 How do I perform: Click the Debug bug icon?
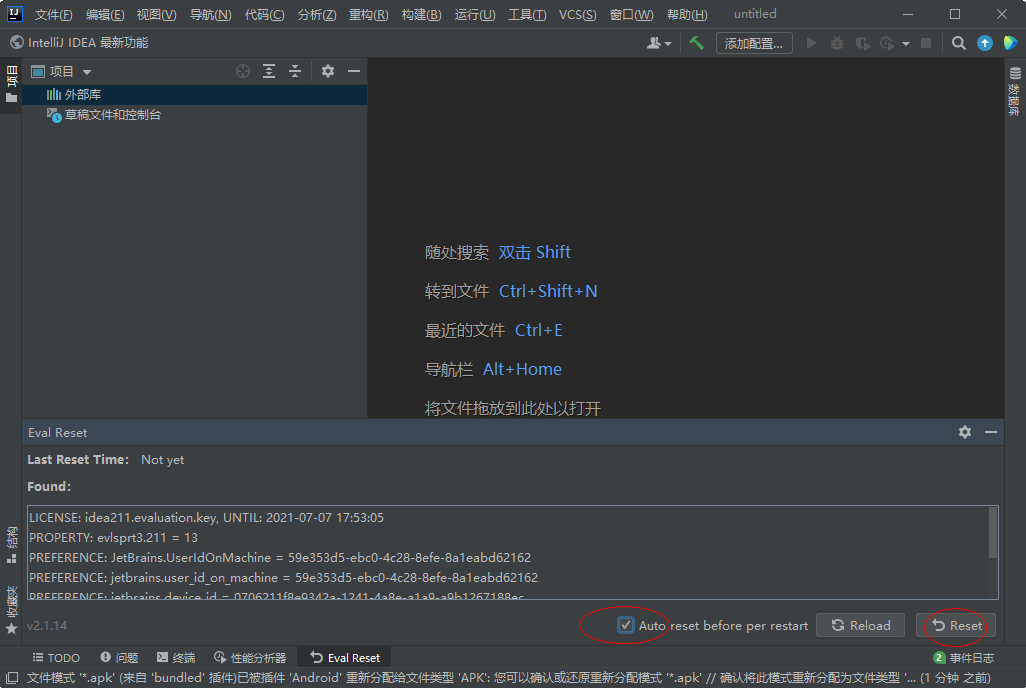[836, 43]
